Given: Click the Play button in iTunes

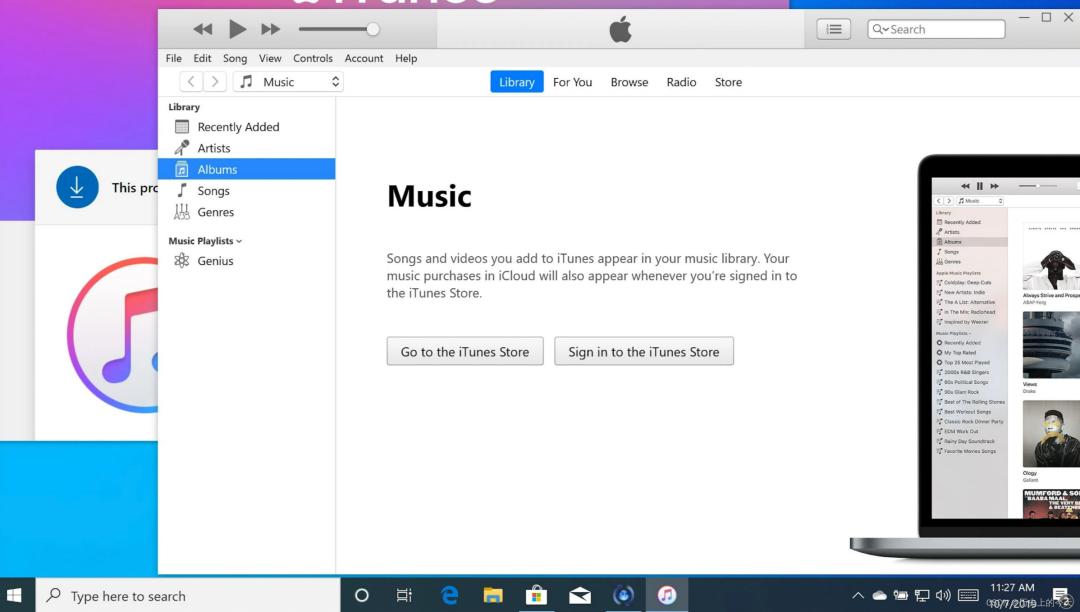Looking at the screenshot, I should (237, 28).
